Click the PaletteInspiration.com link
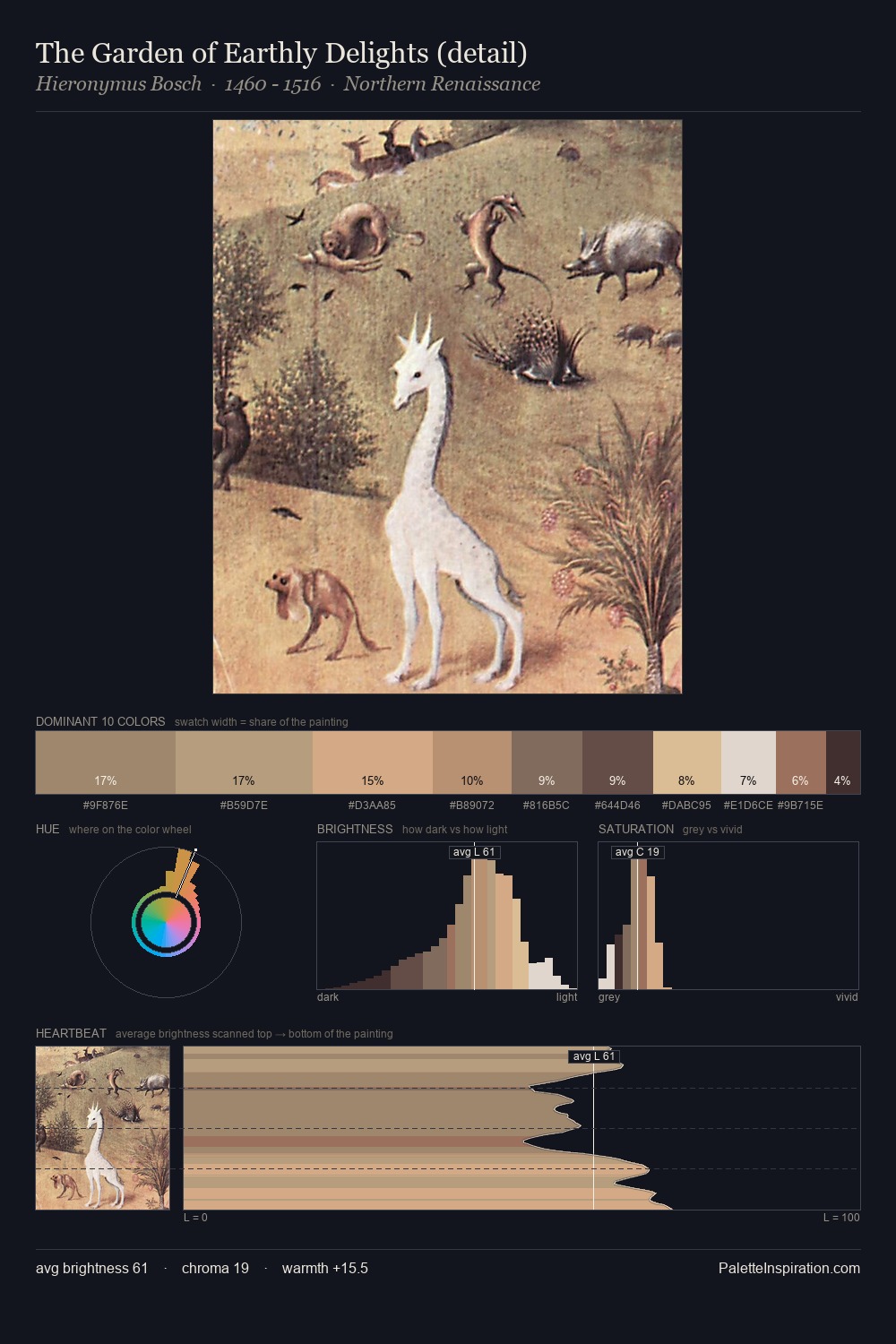 [x=789, y=1268]
